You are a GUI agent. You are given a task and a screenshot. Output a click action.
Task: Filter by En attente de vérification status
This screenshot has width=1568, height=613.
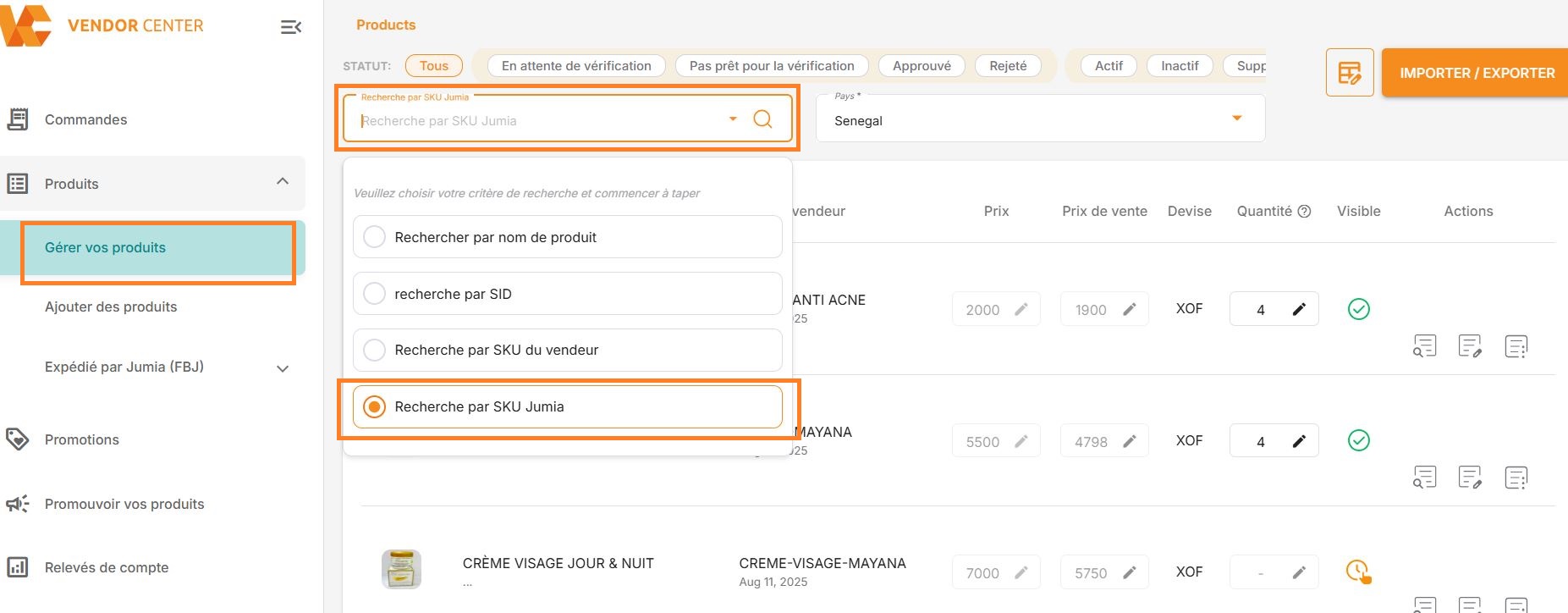coord(576,66)
